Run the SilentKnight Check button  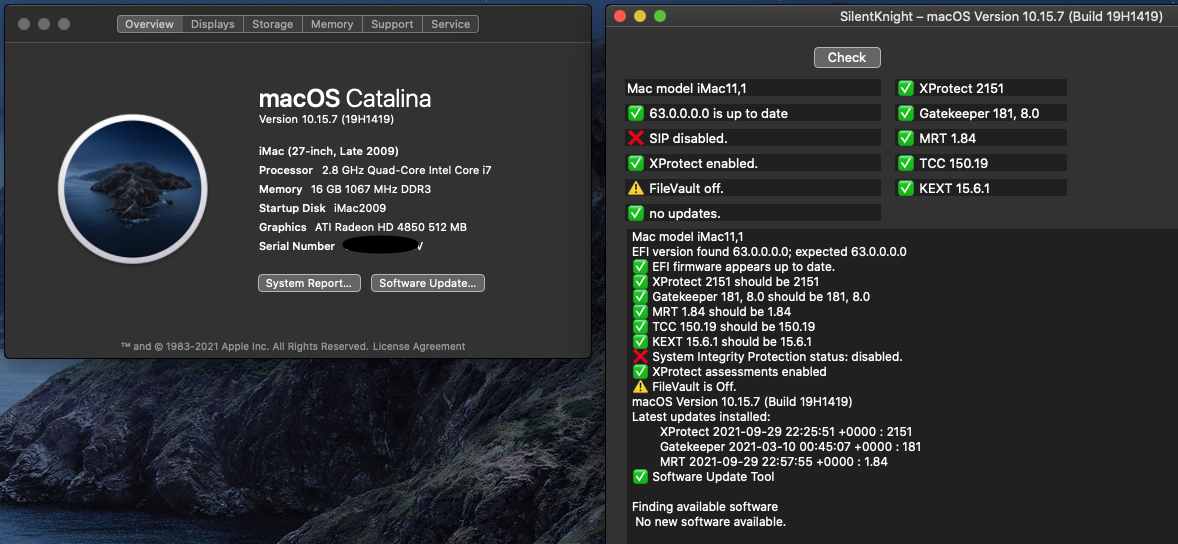click(x=847, y=57)
